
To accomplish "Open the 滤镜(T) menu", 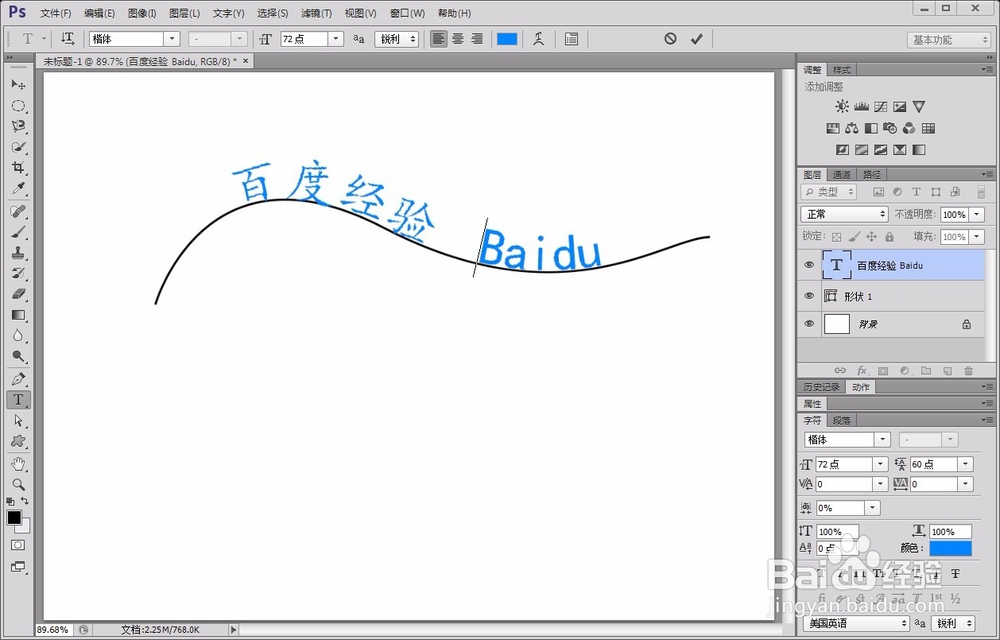I will click(x=316, y=13).
